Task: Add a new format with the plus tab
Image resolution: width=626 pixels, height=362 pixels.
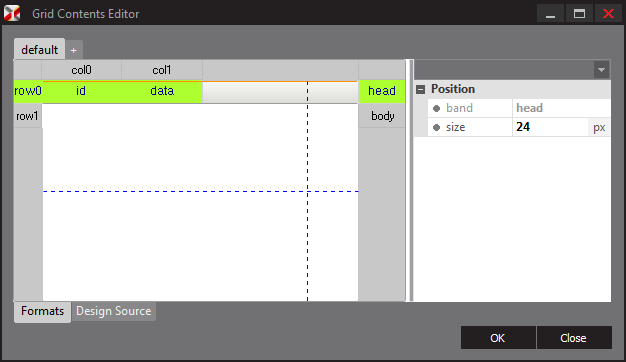Action: point(73,50)
